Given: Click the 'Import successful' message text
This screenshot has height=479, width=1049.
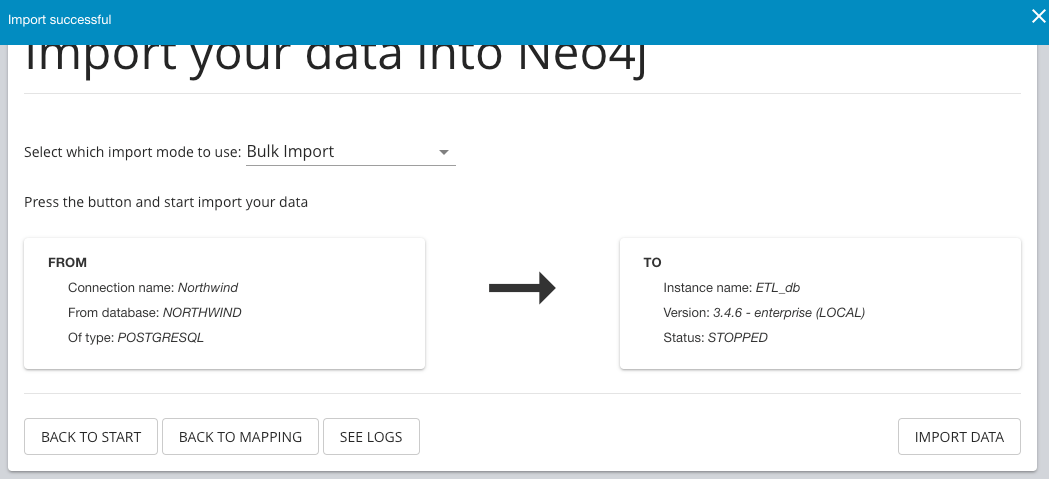Looking at the screenshot, I should (x=60, y=19).
